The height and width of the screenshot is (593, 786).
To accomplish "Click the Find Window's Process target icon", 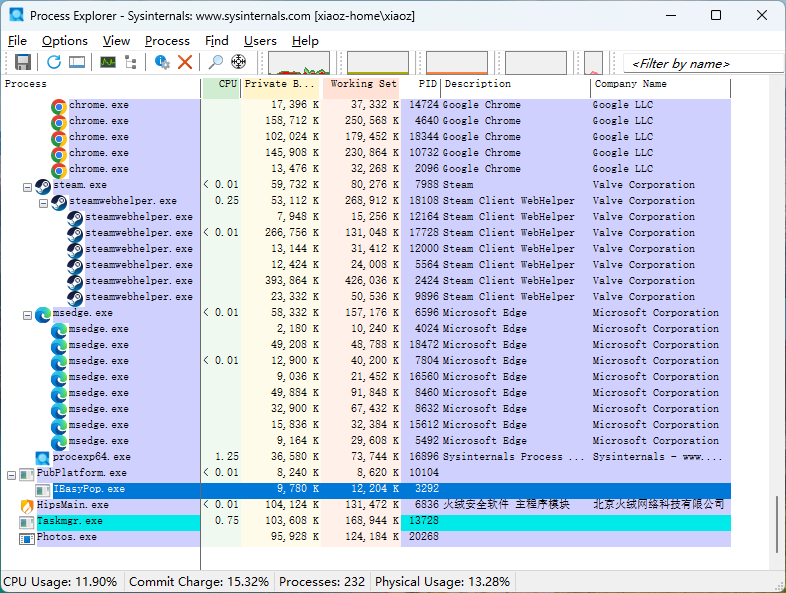I will tap(239, 62).
